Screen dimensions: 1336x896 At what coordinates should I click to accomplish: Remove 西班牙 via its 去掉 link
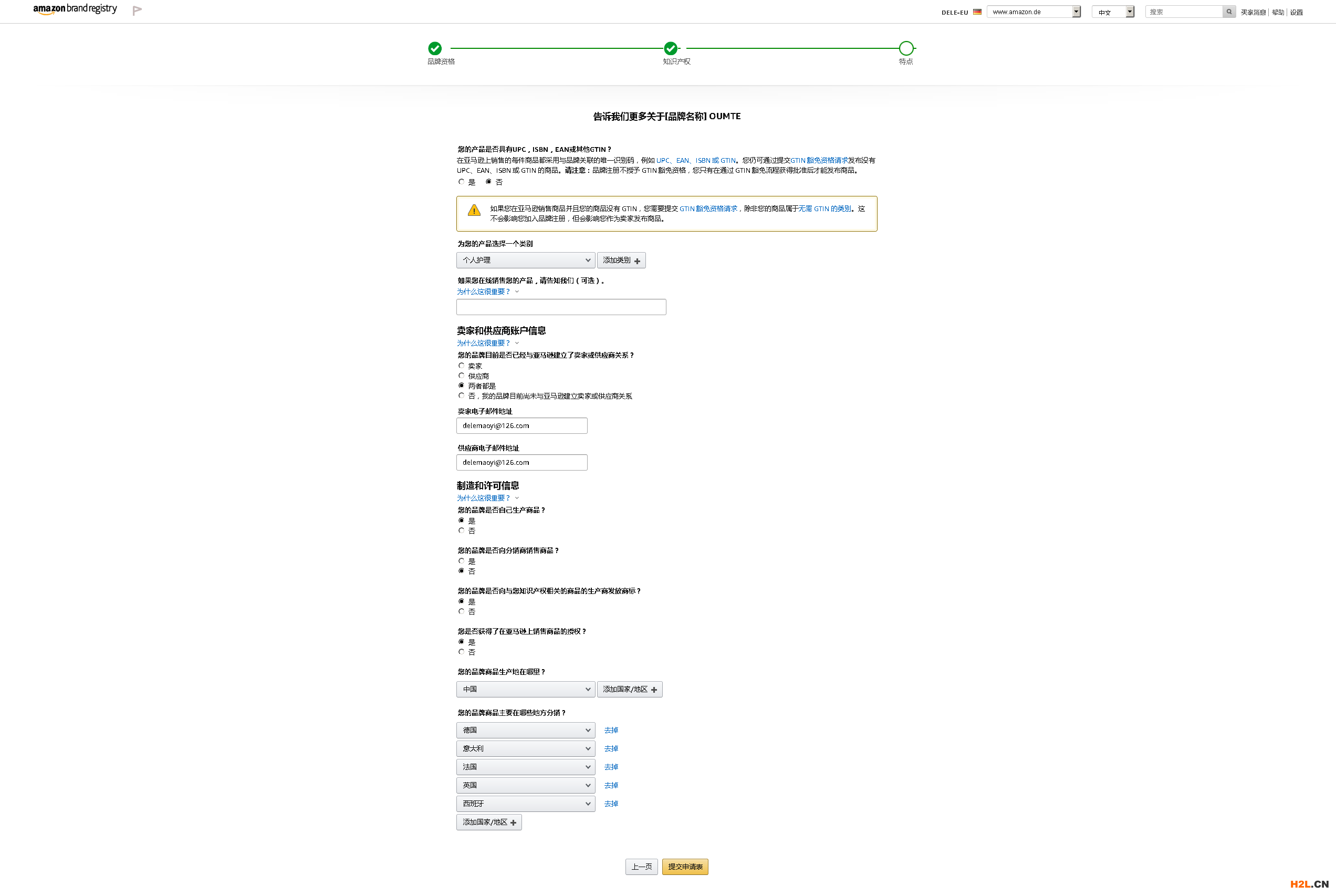click(611, 804)
